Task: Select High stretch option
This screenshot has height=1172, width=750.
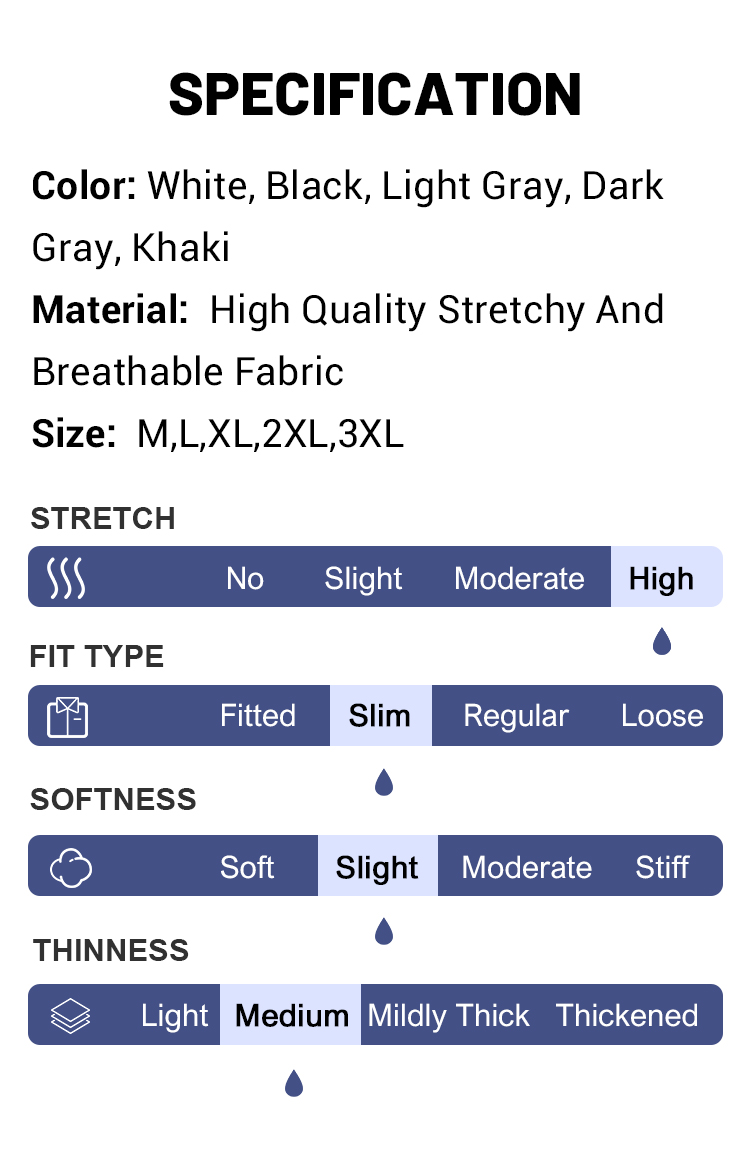Action: 661,578
